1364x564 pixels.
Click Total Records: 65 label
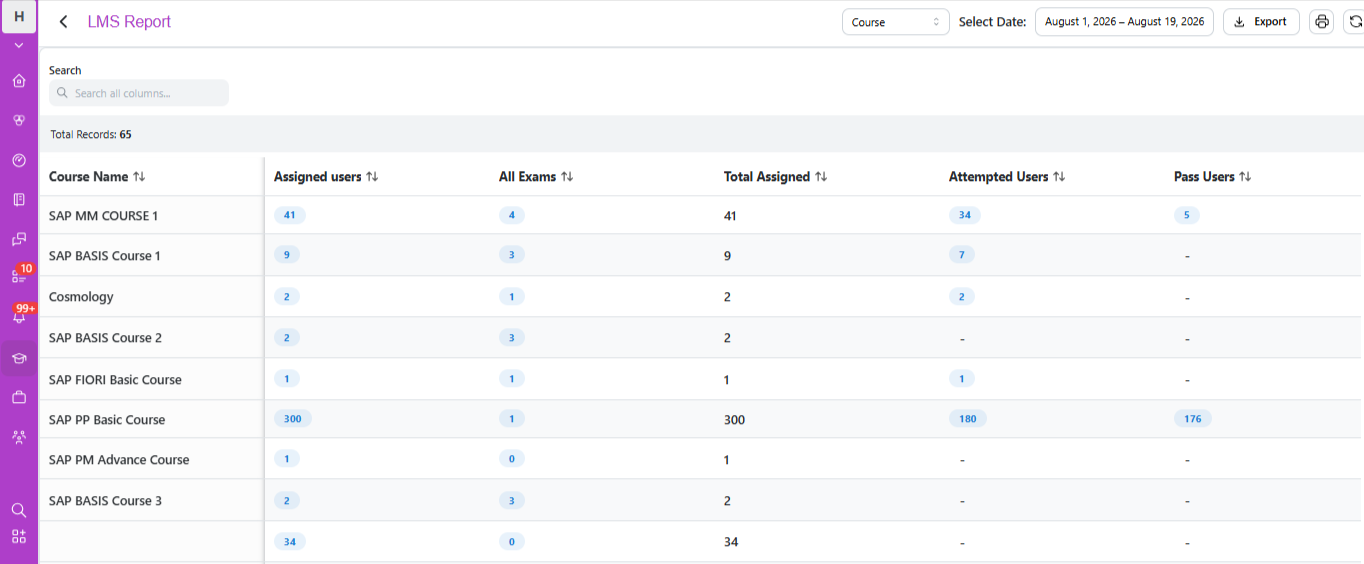click(91, 134)
